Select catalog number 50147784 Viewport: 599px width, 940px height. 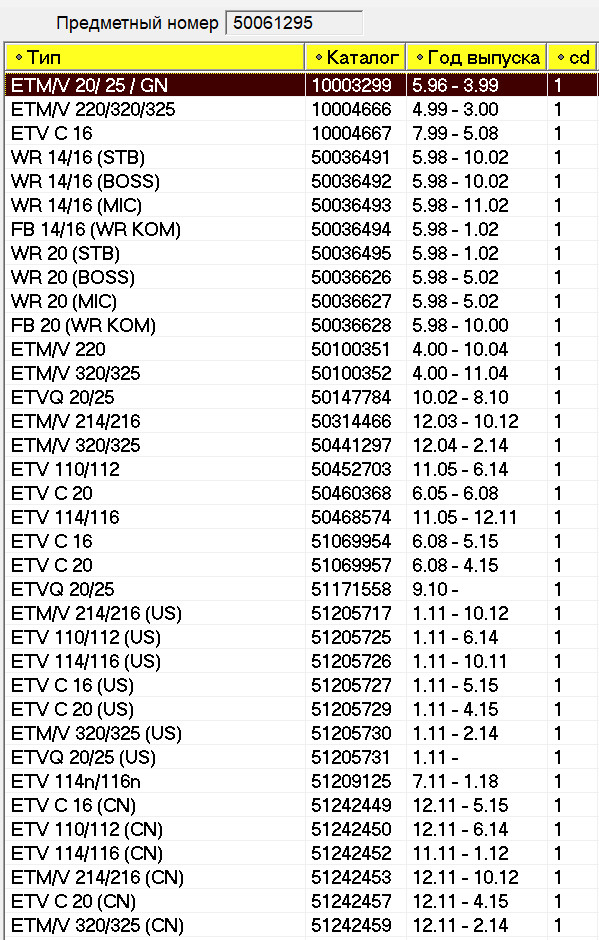point(351,397)
